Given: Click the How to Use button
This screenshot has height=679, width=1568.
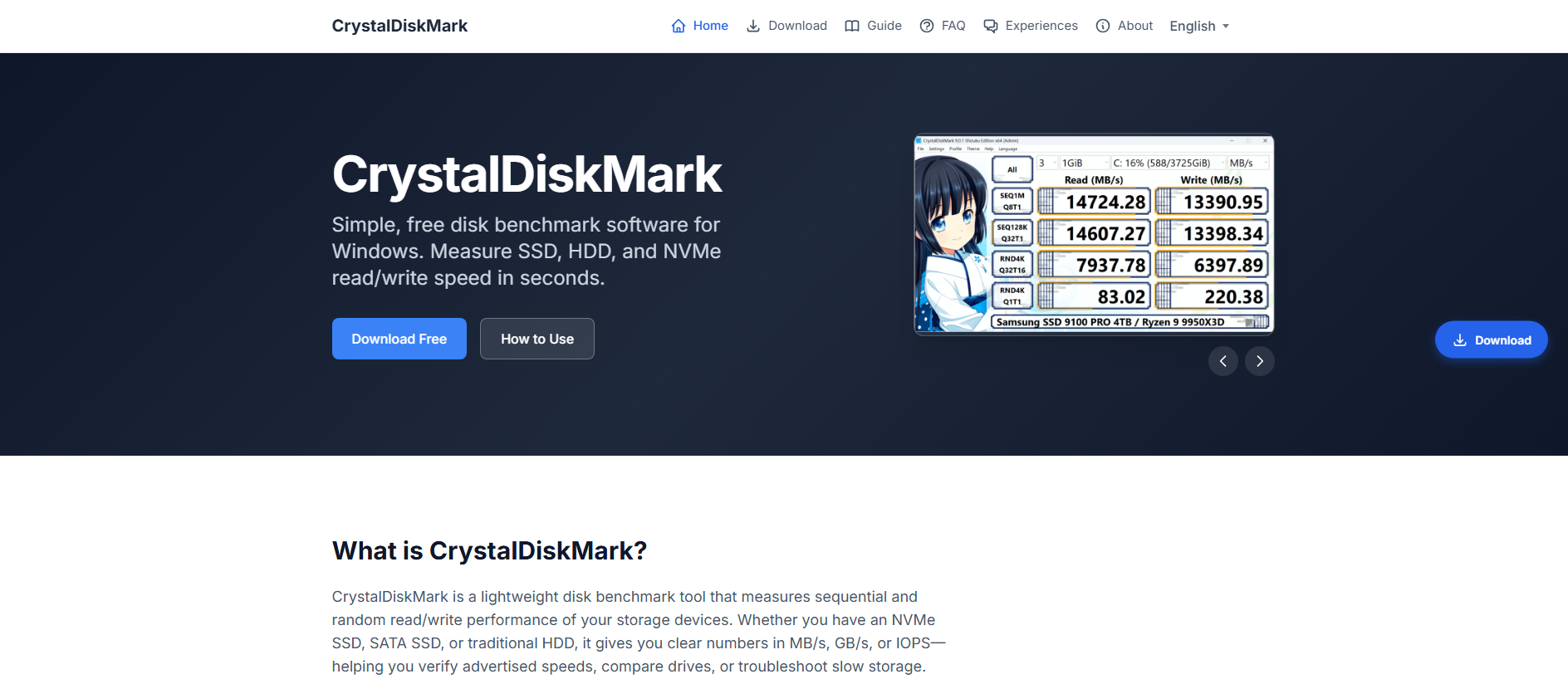Looking at the screenshot, I should [x=537, y=339].
